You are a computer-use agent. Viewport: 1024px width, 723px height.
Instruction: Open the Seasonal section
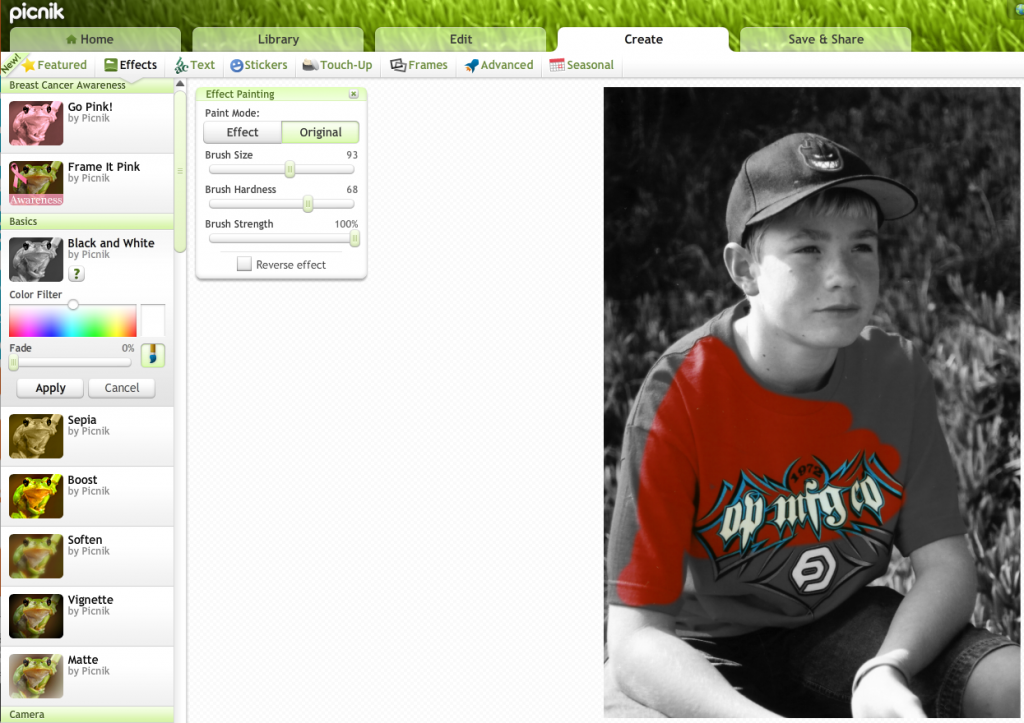[581, 65]
